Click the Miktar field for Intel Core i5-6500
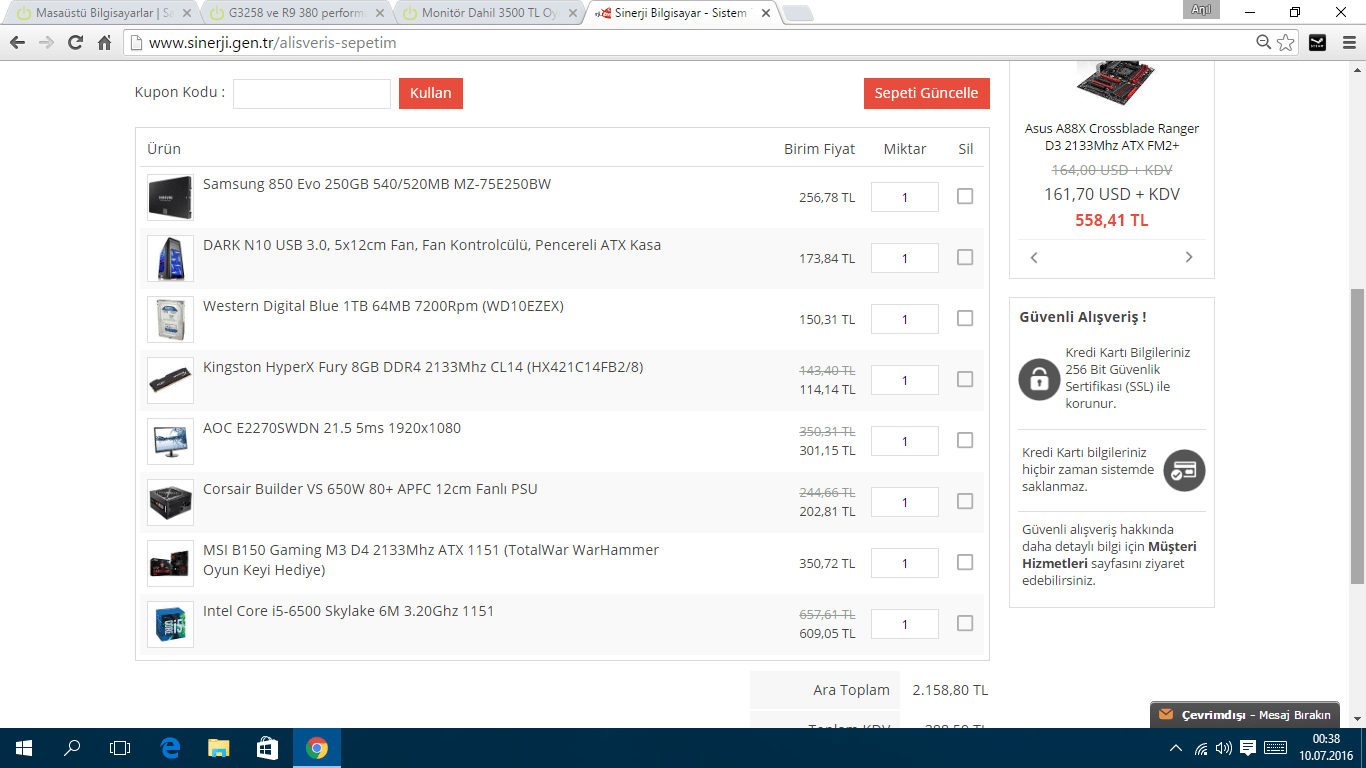 [x=905, y=624]
